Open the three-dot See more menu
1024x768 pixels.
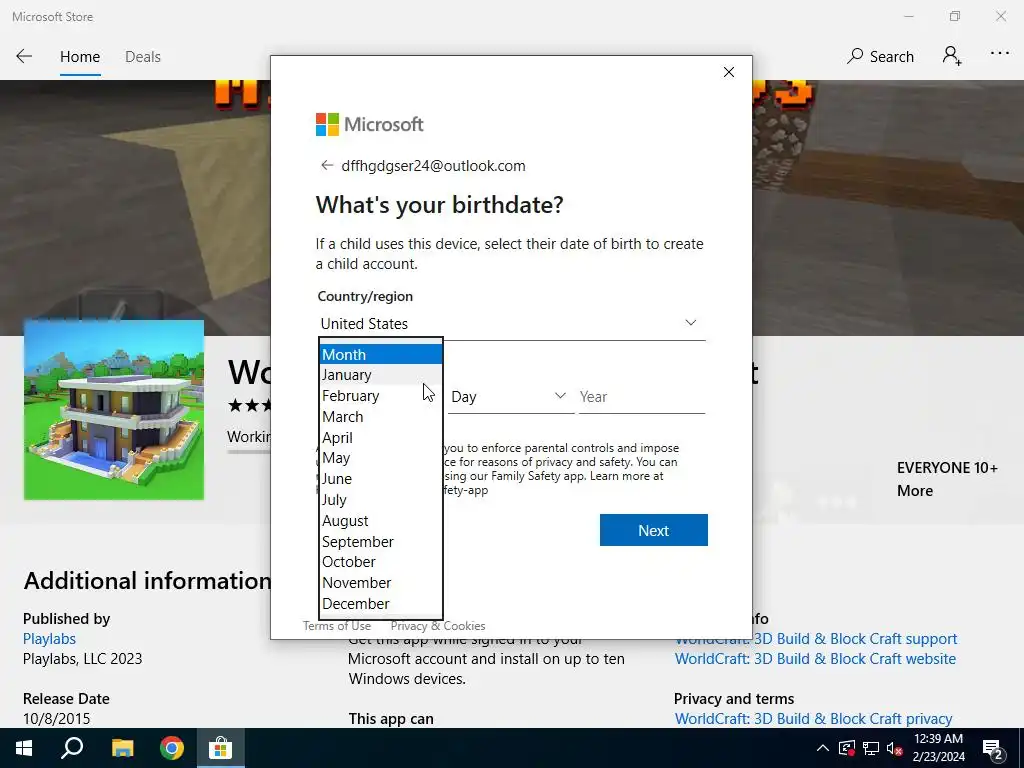[x=999, y=54]
